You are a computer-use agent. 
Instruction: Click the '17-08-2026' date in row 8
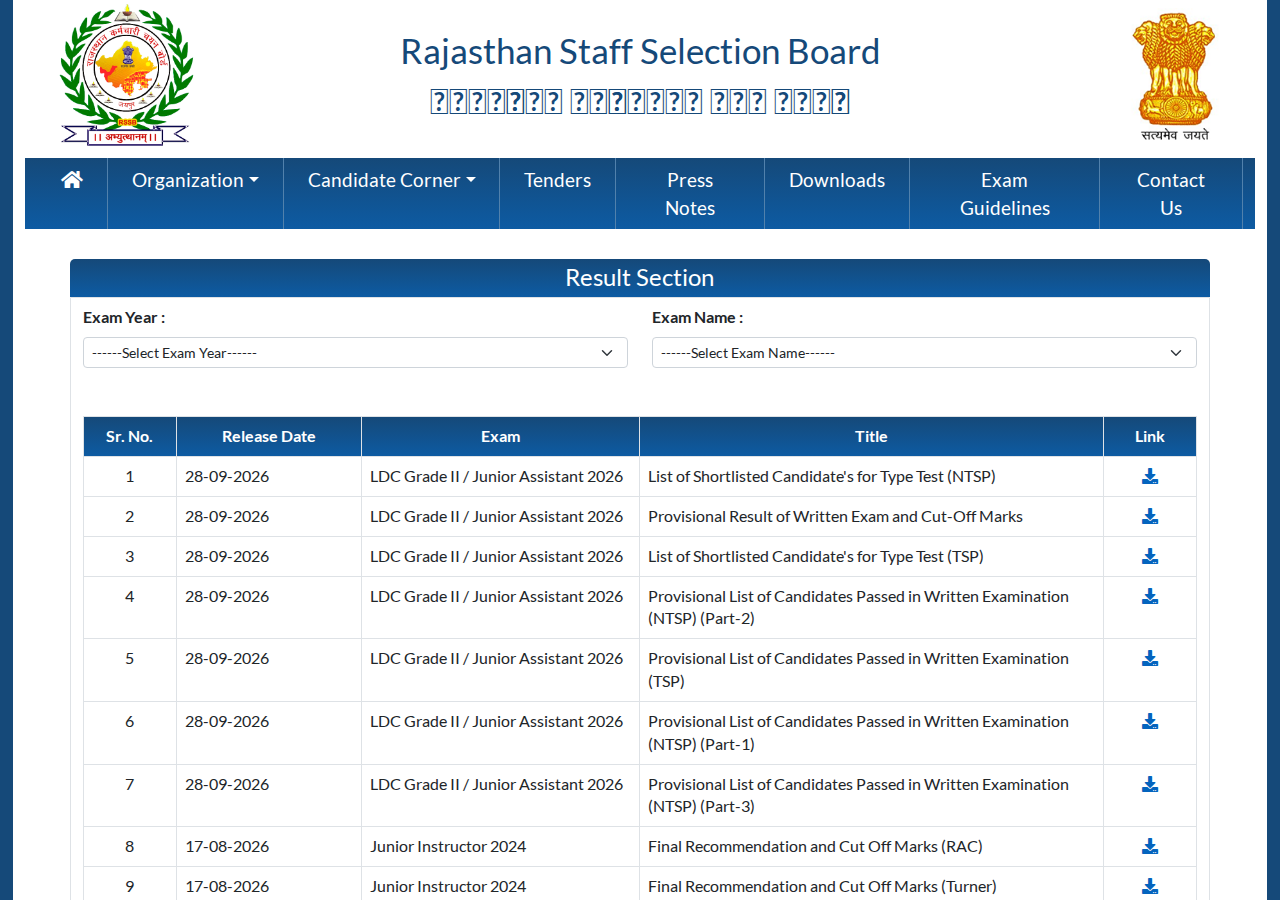[x=227, y=846]
